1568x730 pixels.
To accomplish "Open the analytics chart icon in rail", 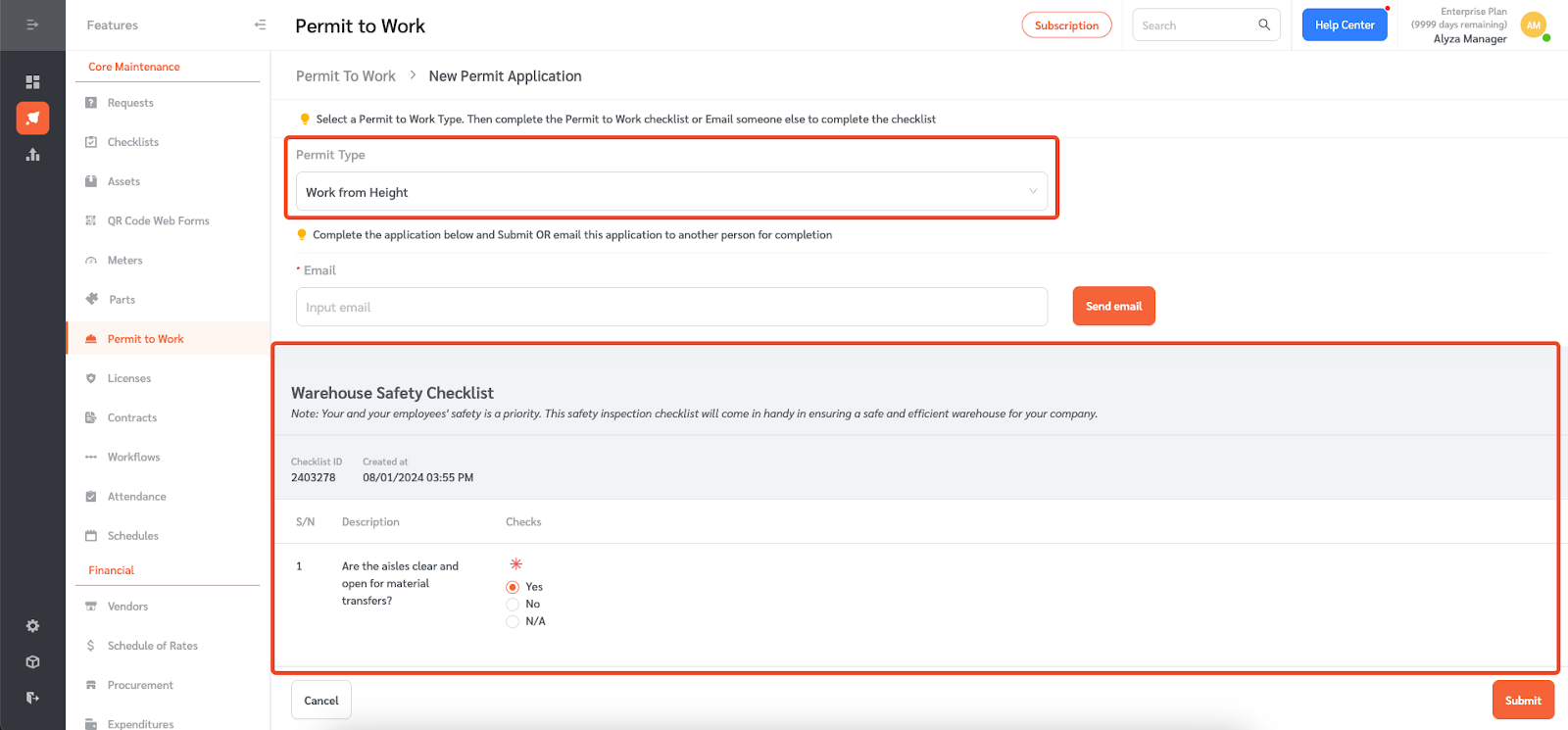I will [32, 154].
